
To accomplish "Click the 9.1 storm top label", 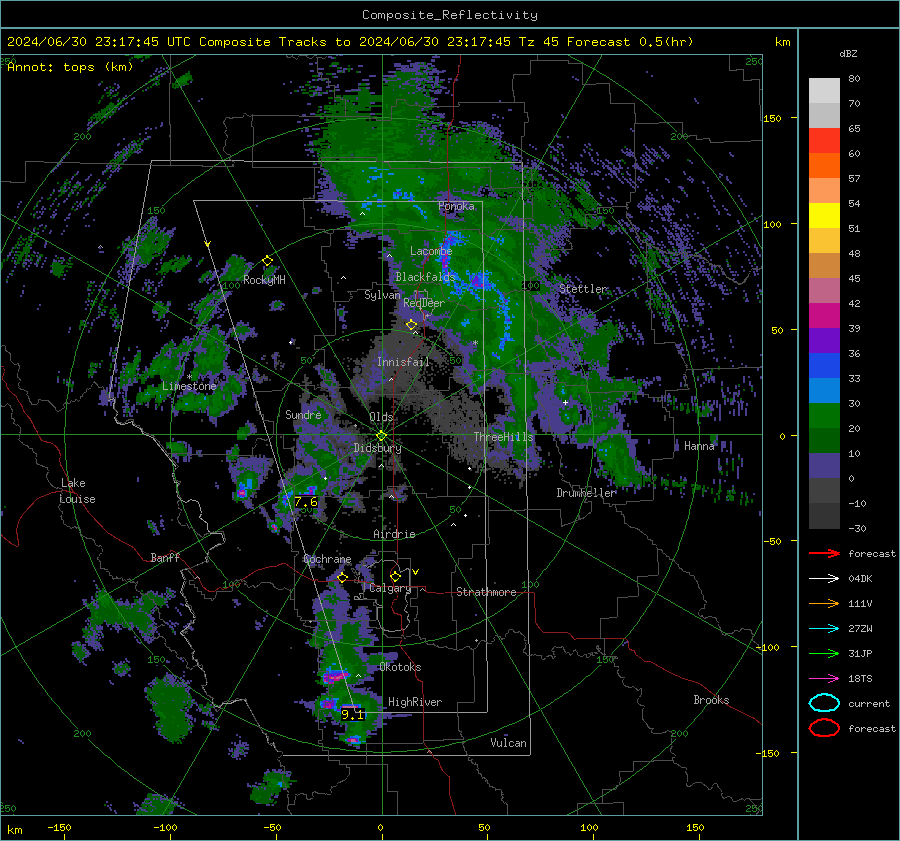I will point(352,714).
